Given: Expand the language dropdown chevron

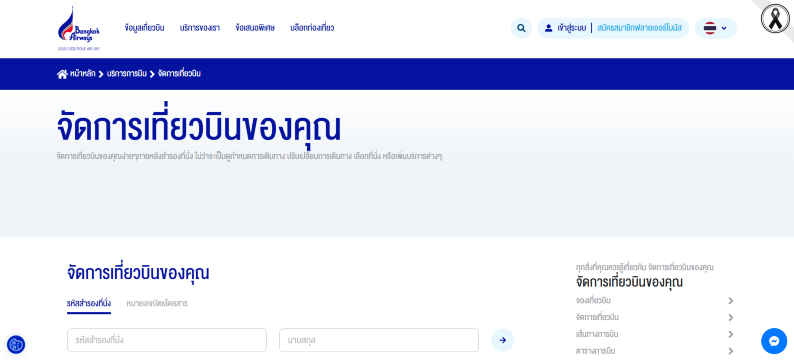Looking at the screenshot, I should point(724,28).
